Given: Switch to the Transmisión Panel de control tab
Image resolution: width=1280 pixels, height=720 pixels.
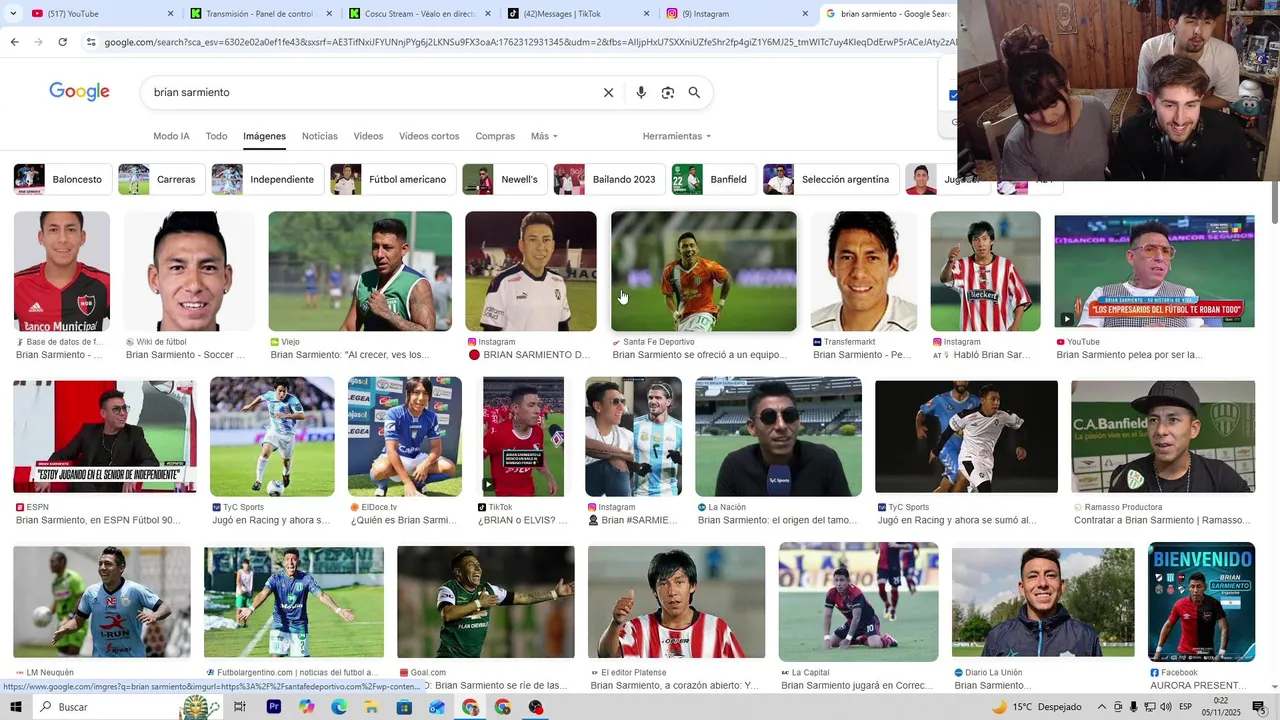Looking at the screenshot, I should (x=262, y=14).
